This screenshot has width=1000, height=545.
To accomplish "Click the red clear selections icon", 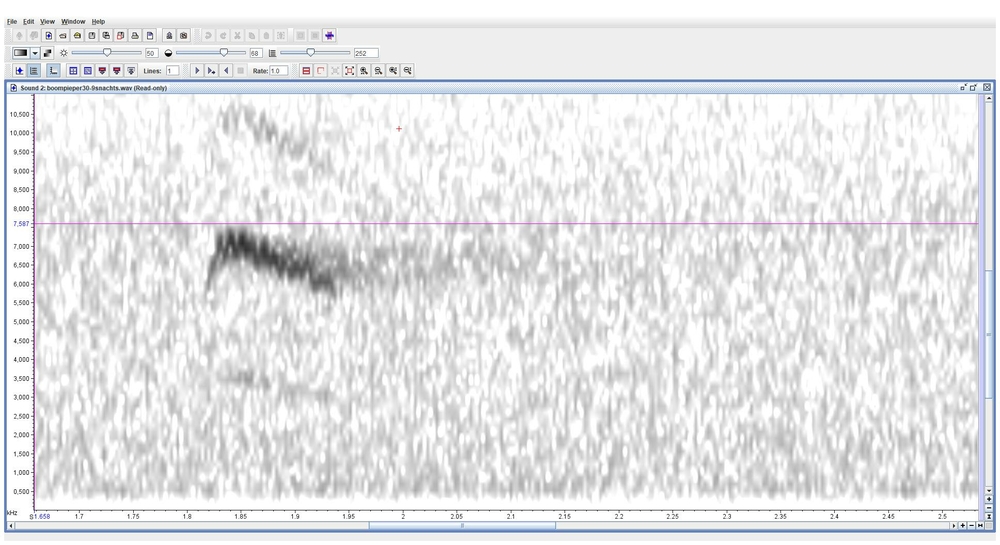I will [x=306, y=71].
